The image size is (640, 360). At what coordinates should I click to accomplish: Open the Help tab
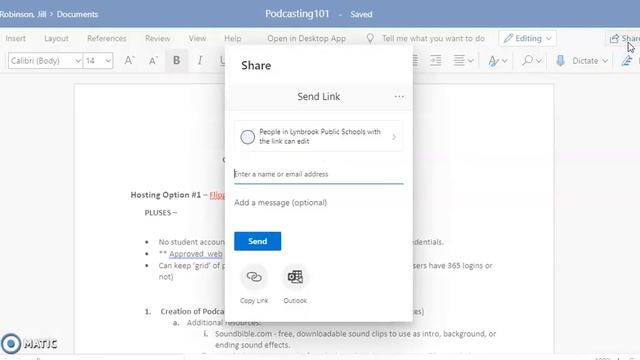point(233,38)
